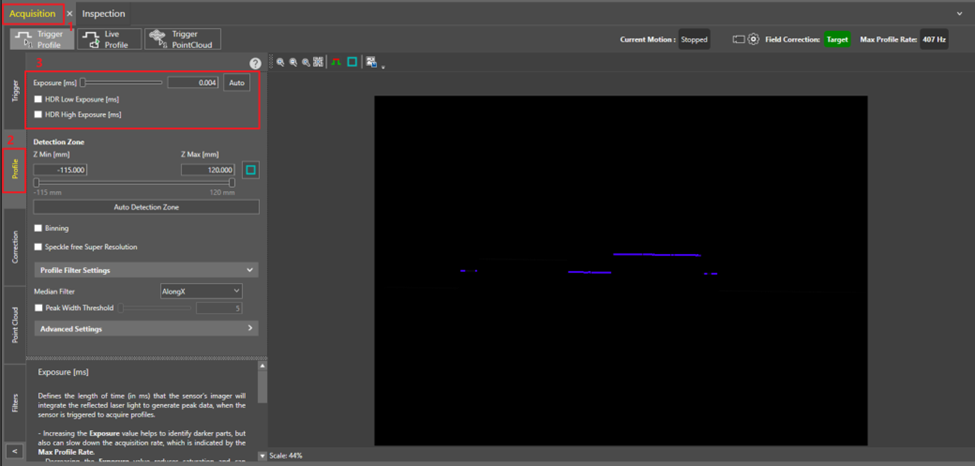
Task: Switch to the Inspection tab
Action: [104, 14]
